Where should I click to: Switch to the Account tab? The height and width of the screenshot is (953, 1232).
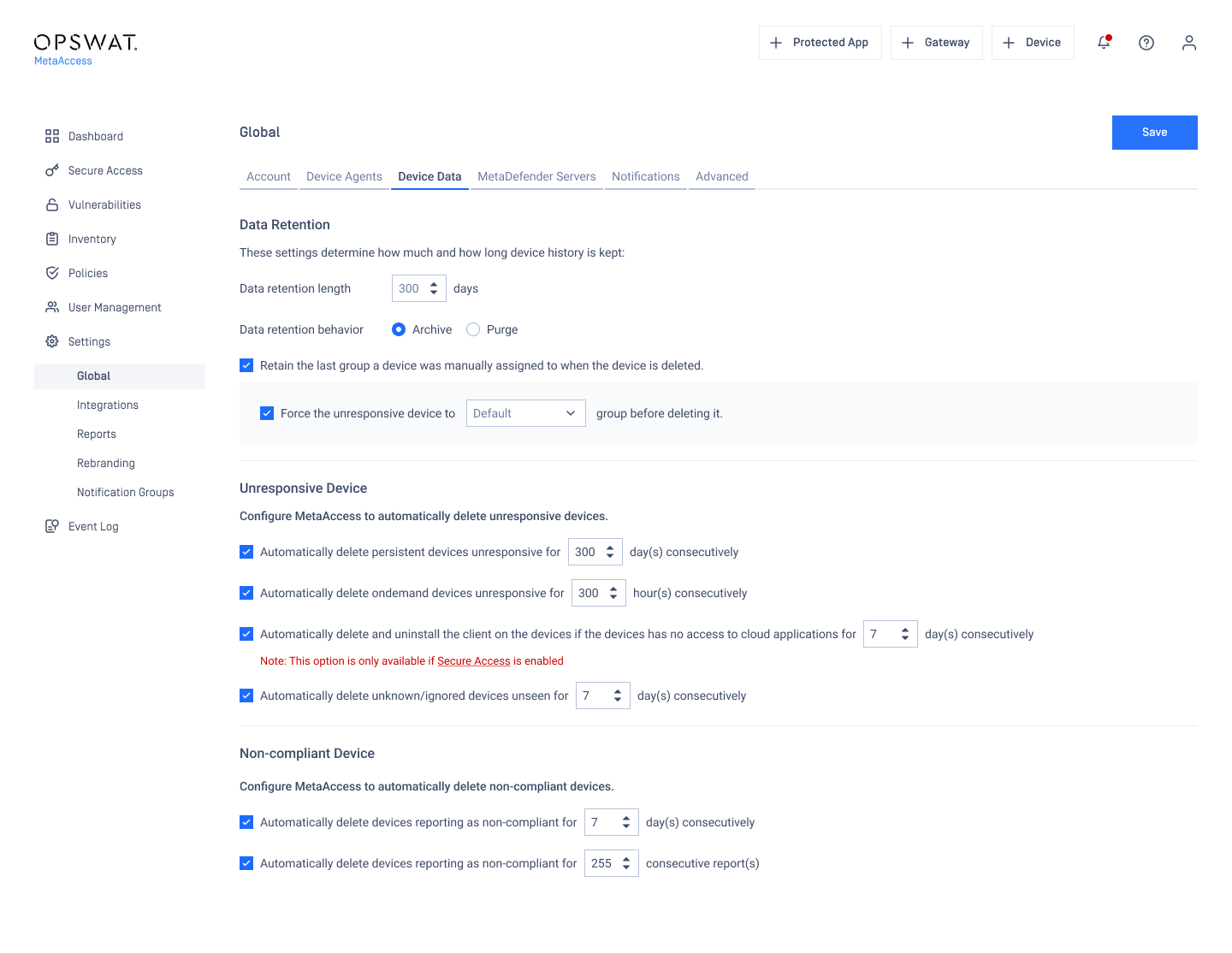[269, 177]
